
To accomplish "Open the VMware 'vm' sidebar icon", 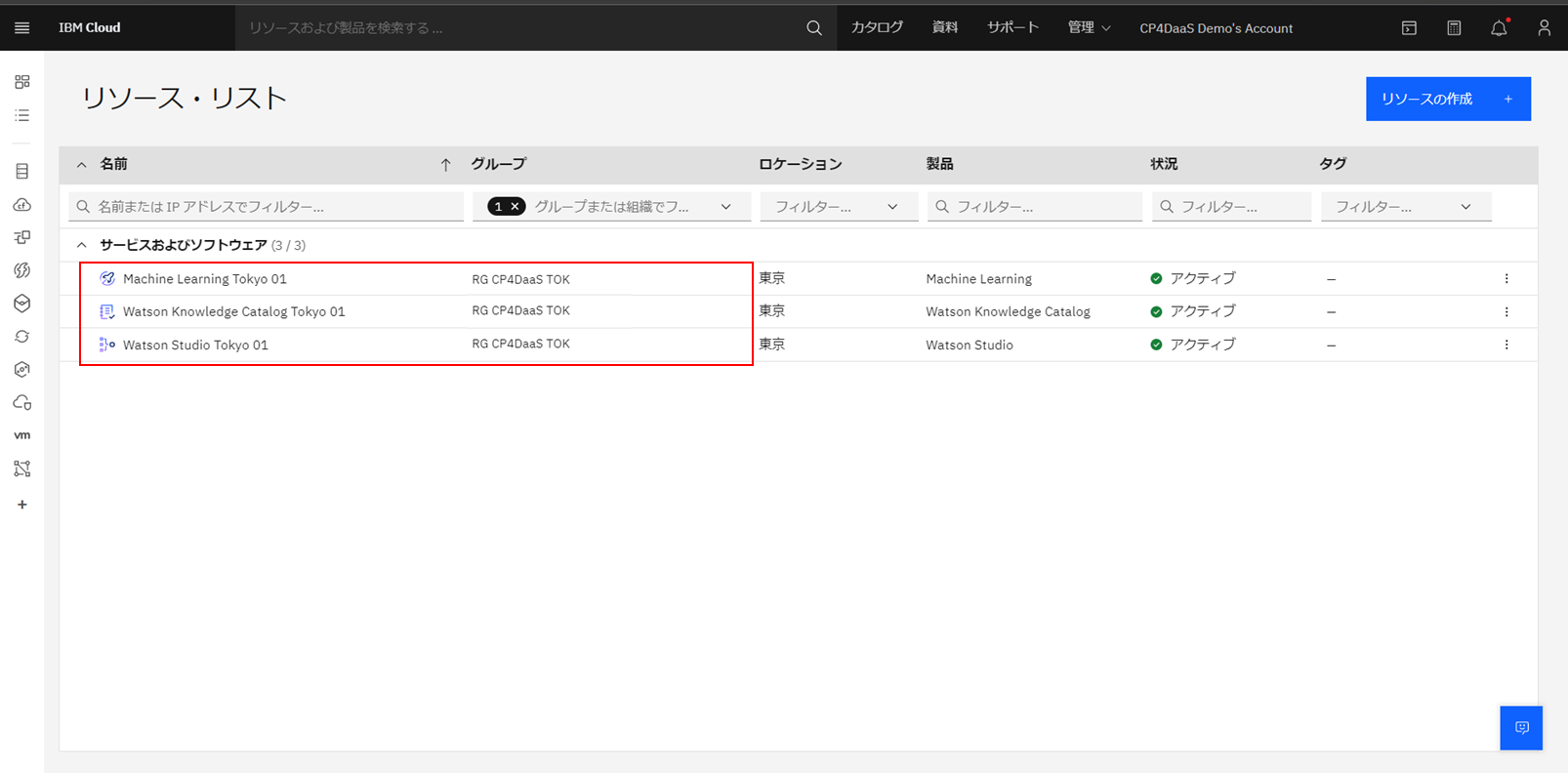I will pyautogui.click(x=22, y=435).
